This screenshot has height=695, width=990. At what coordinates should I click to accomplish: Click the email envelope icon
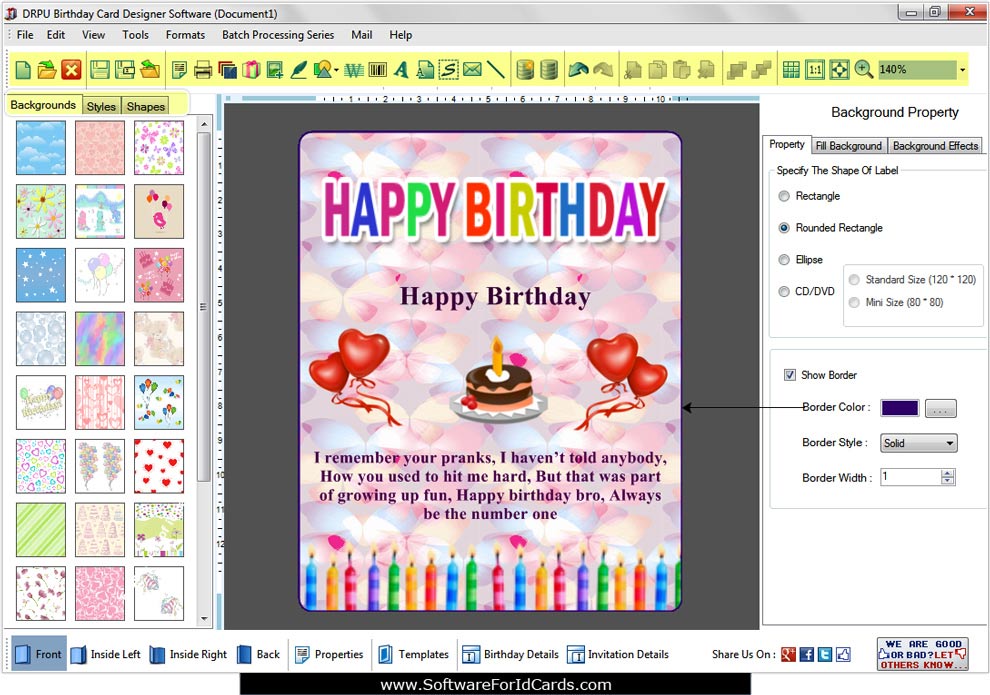pos(472,70)
